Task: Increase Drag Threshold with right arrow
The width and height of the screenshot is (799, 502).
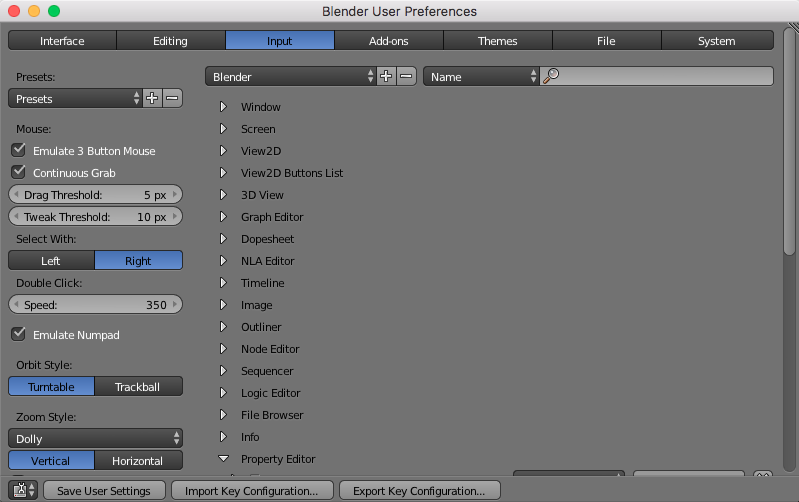Action: coord(175,194)
